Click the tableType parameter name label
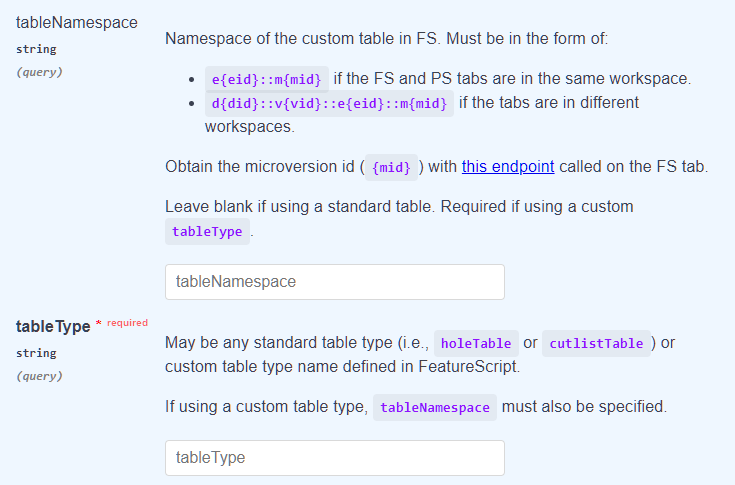This screenshot has width=735, height=485. pos(53,326)
